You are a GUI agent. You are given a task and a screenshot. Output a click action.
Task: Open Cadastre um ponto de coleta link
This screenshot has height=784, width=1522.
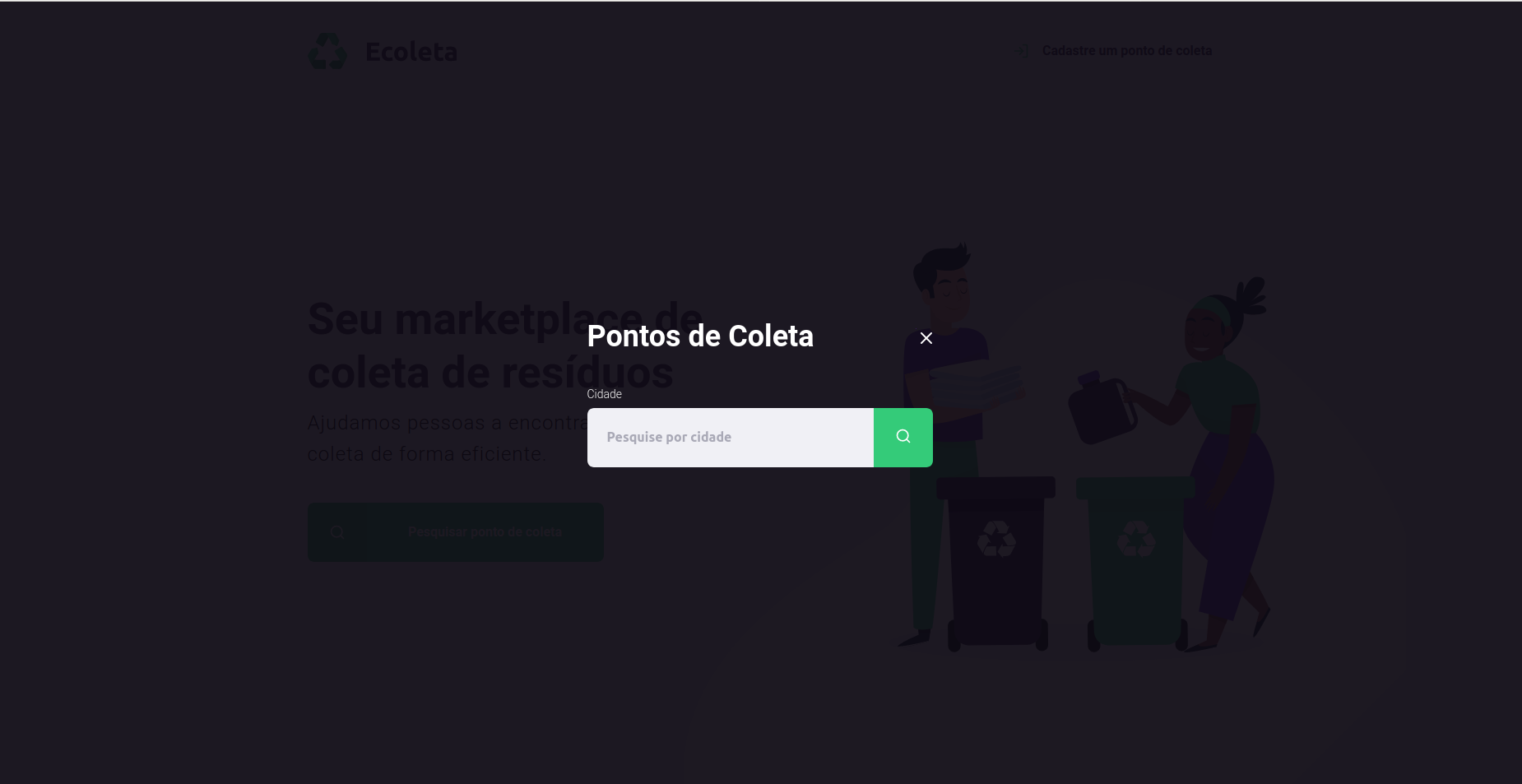click(1126, 50)
